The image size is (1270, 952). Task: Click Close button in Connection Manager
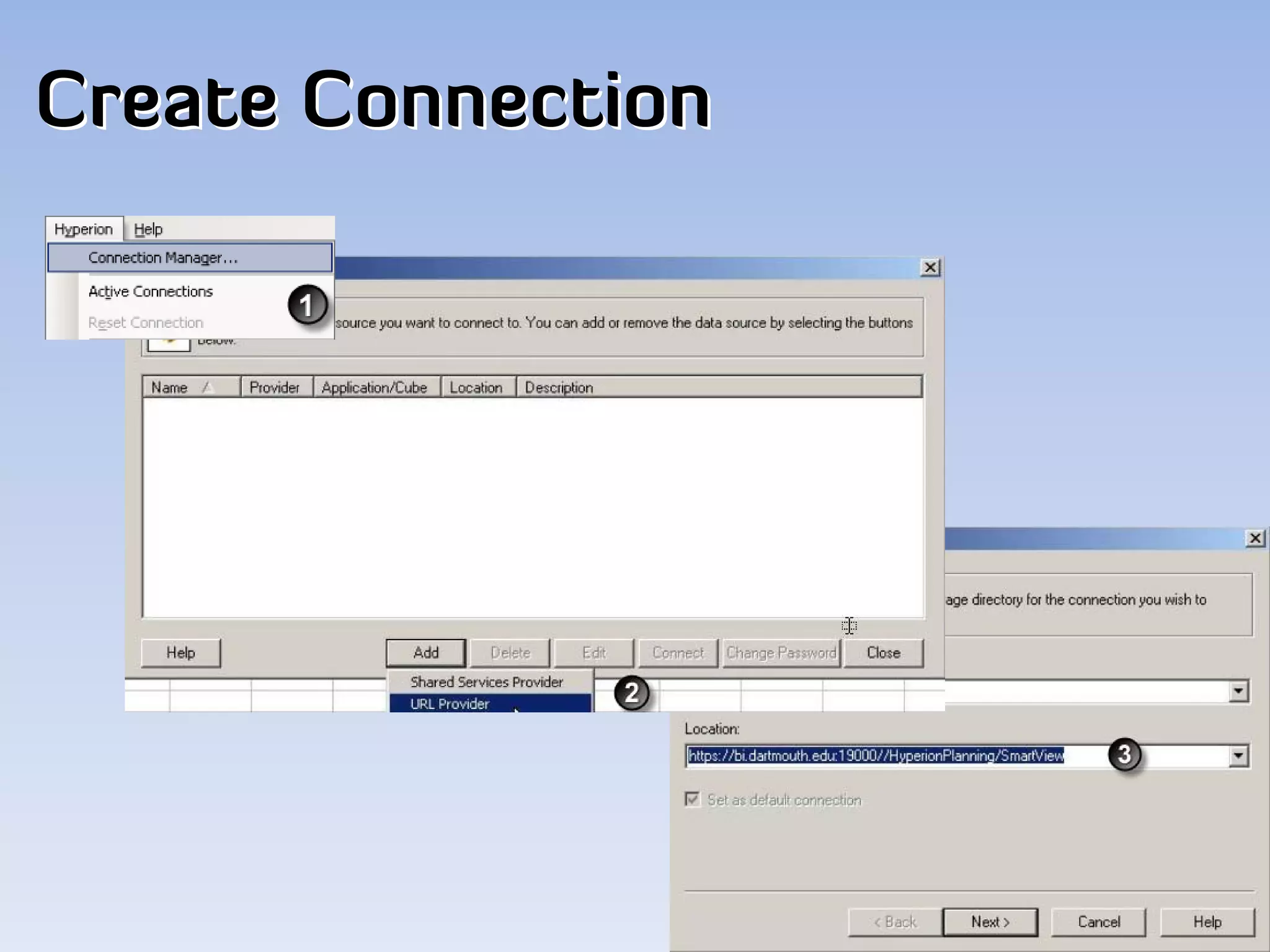click(x=884, y=653)
